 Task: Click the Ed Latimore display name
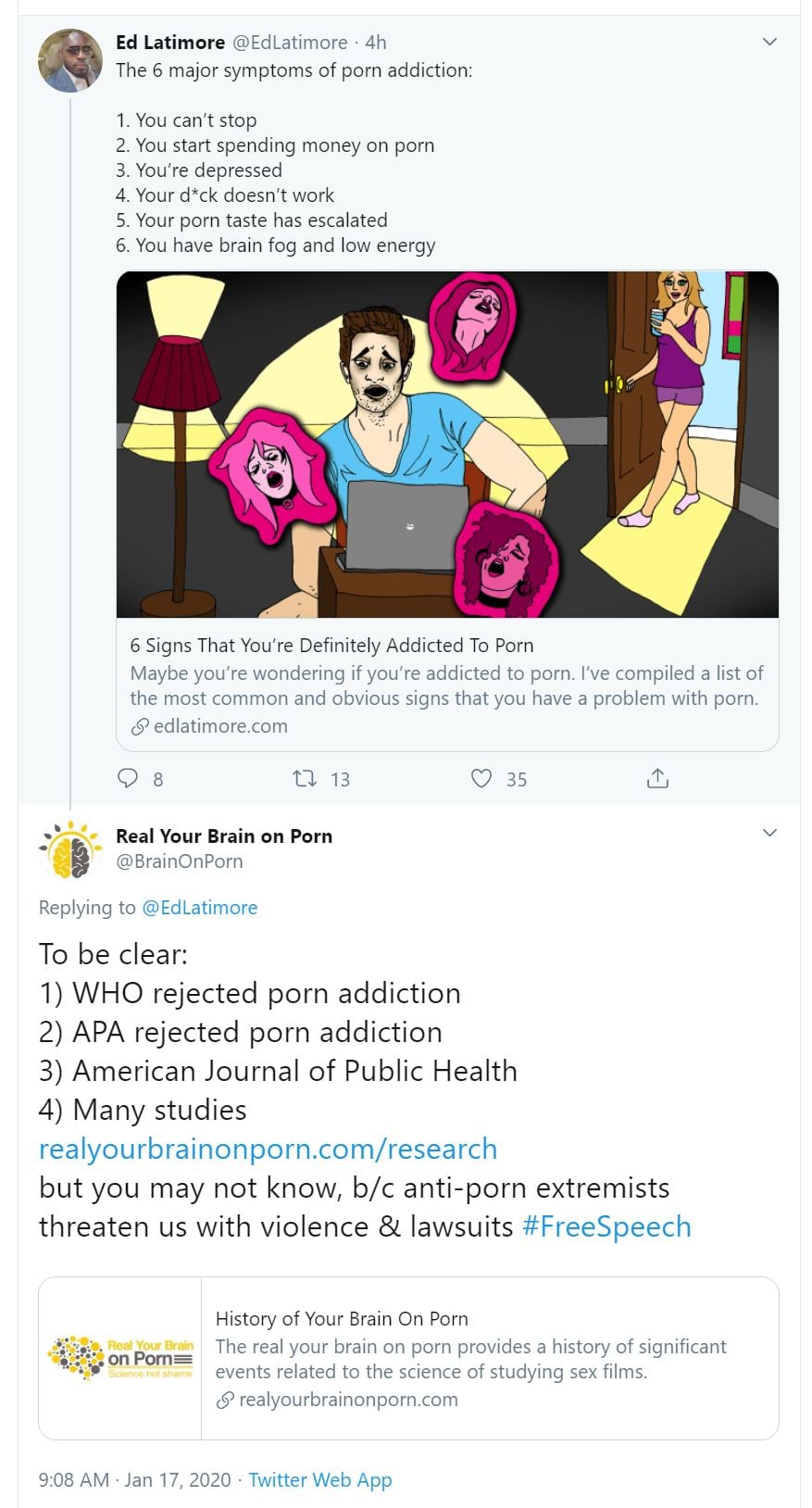(x=170, y=43)
